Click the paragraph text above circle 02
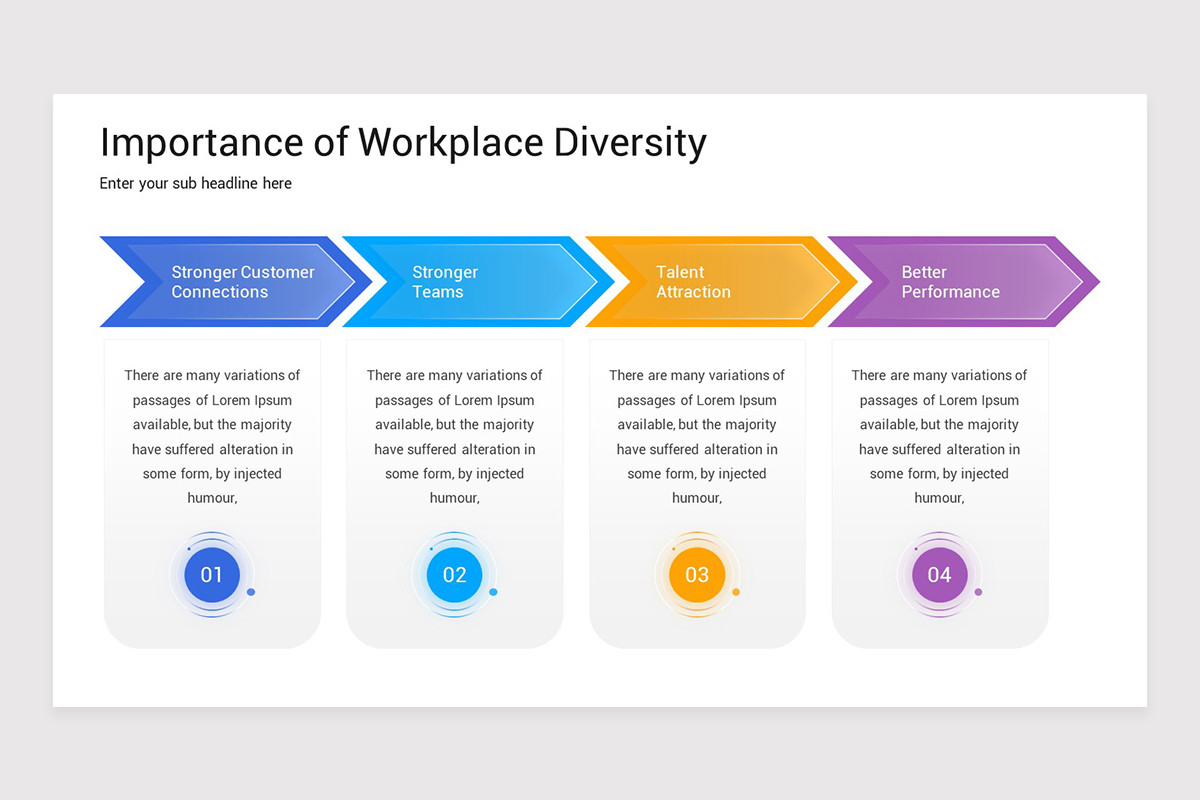The width and height of the screenshot is (1200, 800). click(454, 437)
